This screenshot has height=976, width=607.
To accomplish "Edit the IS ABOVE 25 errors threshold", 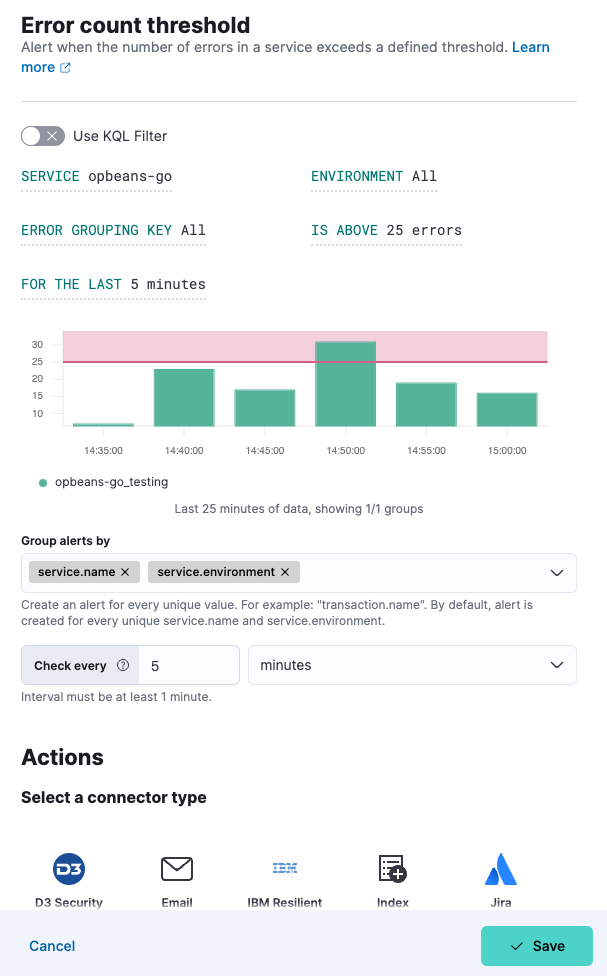I will [x=386, y=230].
